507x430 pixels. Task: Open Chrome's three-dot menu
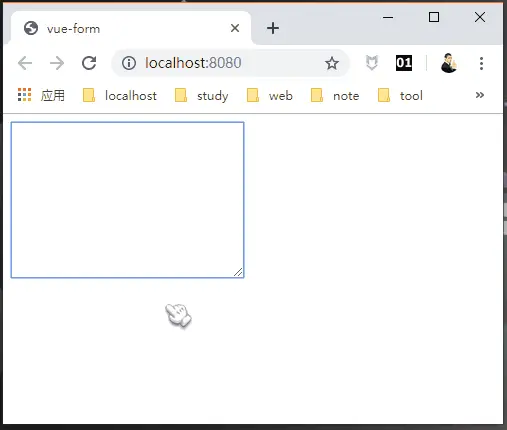(481, 63)
